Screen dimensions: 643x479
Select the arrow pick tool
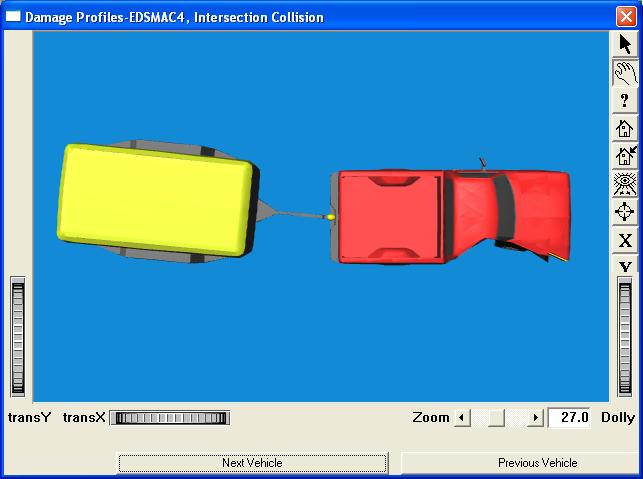coord(625,45)
